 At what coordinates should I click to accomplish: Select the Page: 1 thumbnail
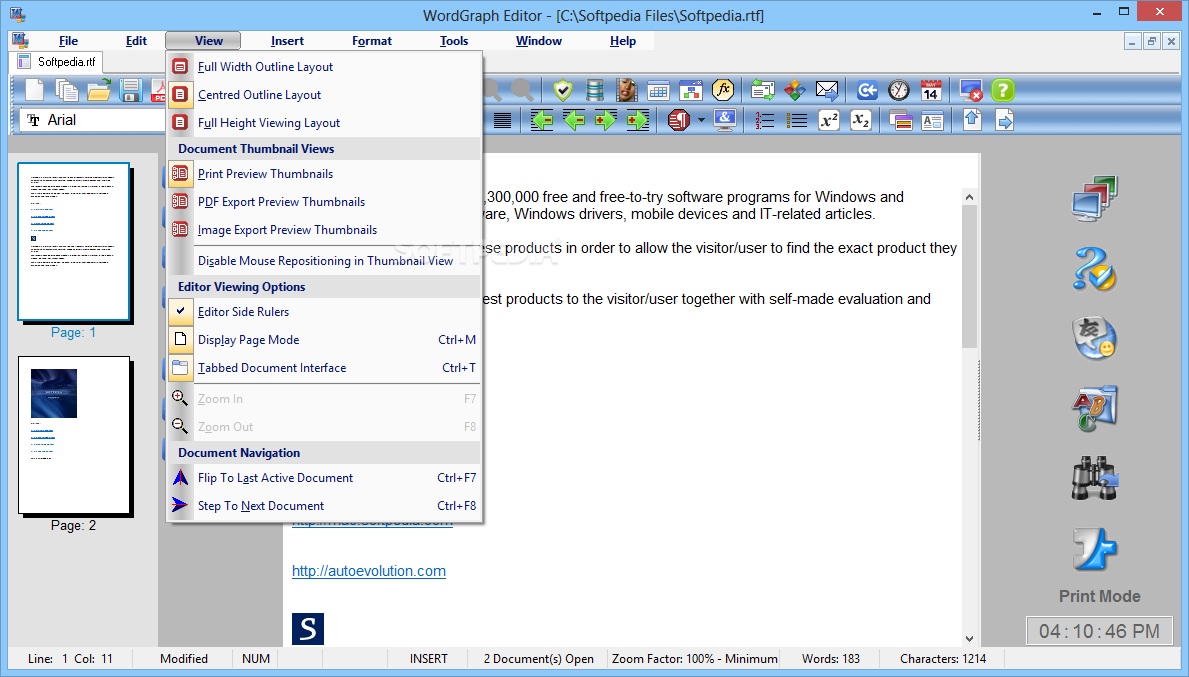(74, 242)
